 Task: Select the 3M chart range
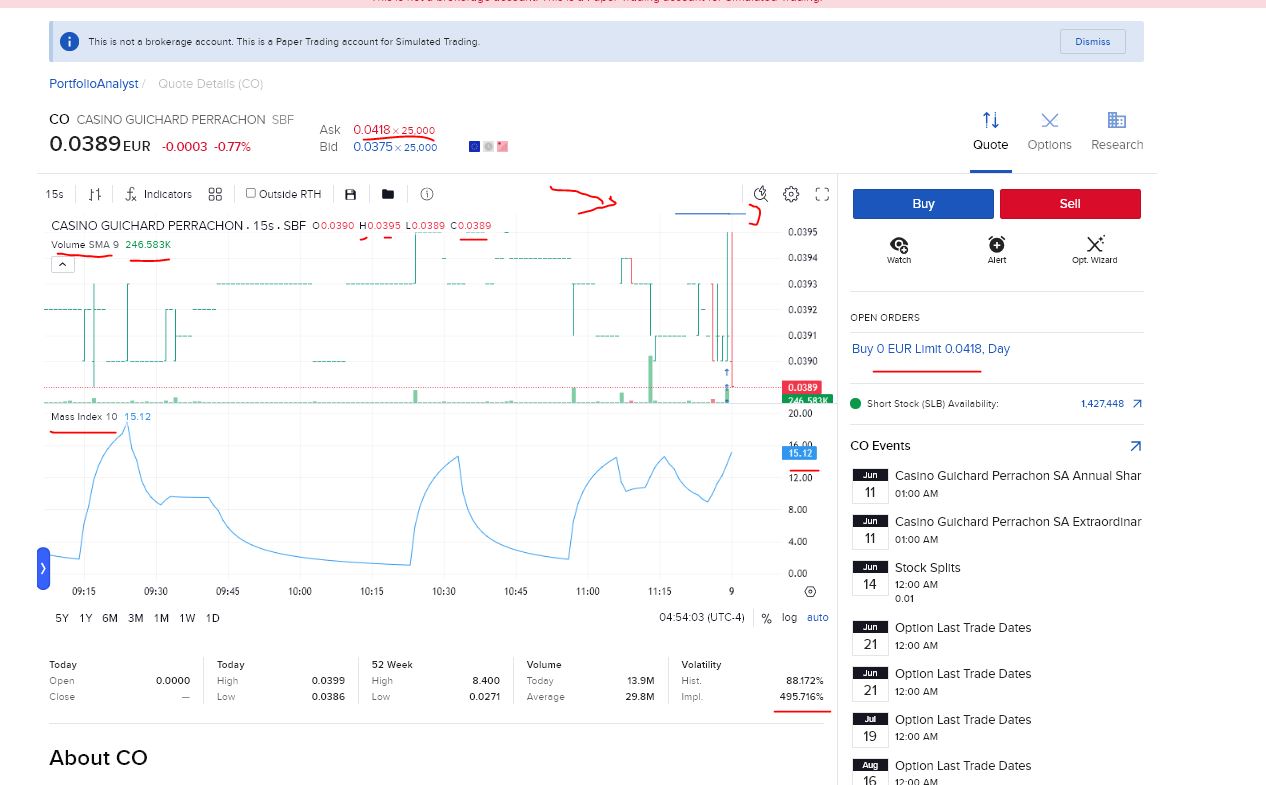136,618
